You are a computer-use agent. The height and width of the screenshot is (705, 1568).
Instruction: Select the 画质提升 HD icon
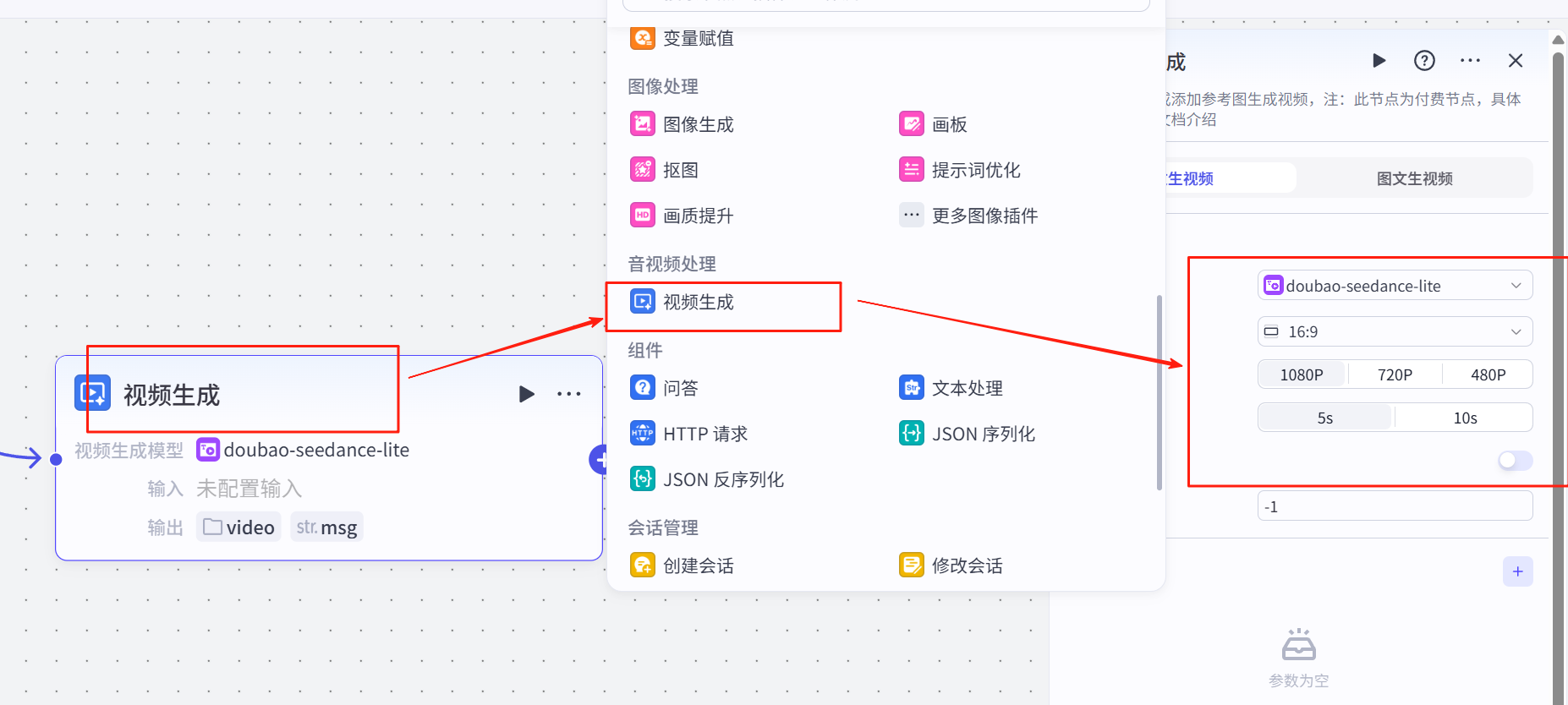pos(643,216)
